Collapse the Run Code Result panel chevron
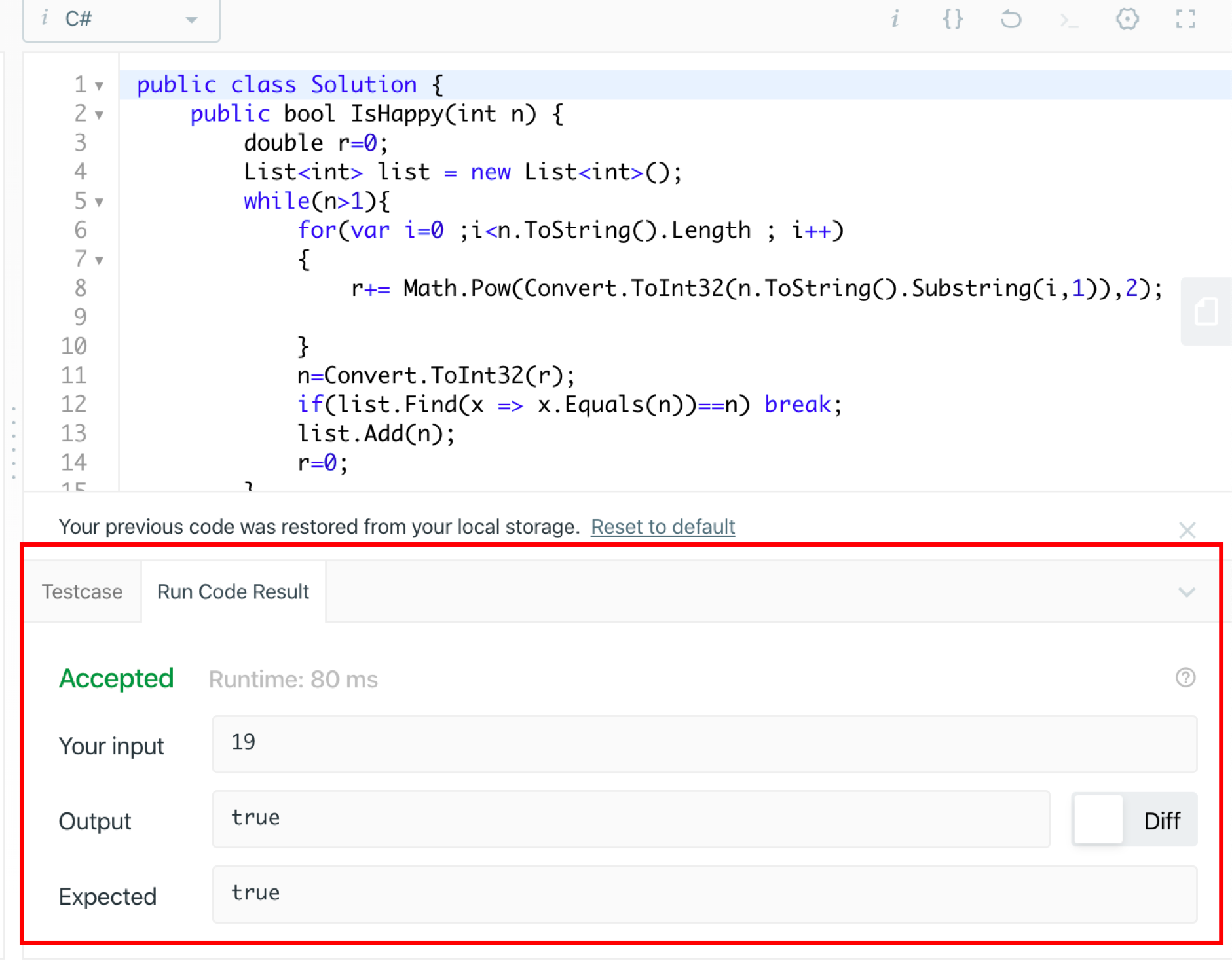The height and width of the screenshot is (963, 1232). point(1186,592)
